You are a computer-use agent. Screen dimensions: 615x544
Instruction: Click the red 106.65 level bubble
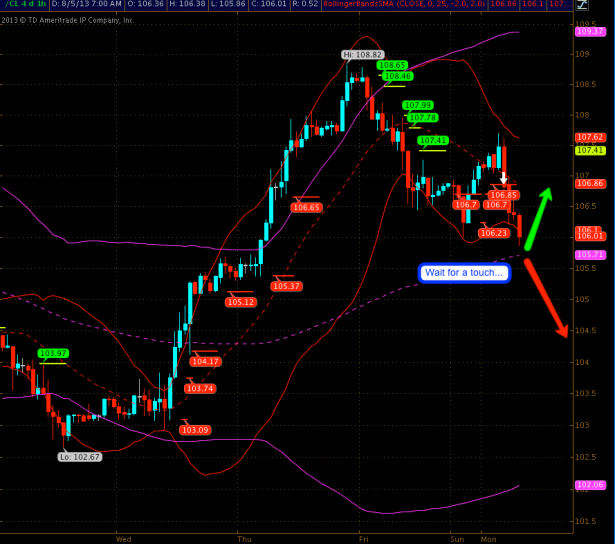pos(307,207)
